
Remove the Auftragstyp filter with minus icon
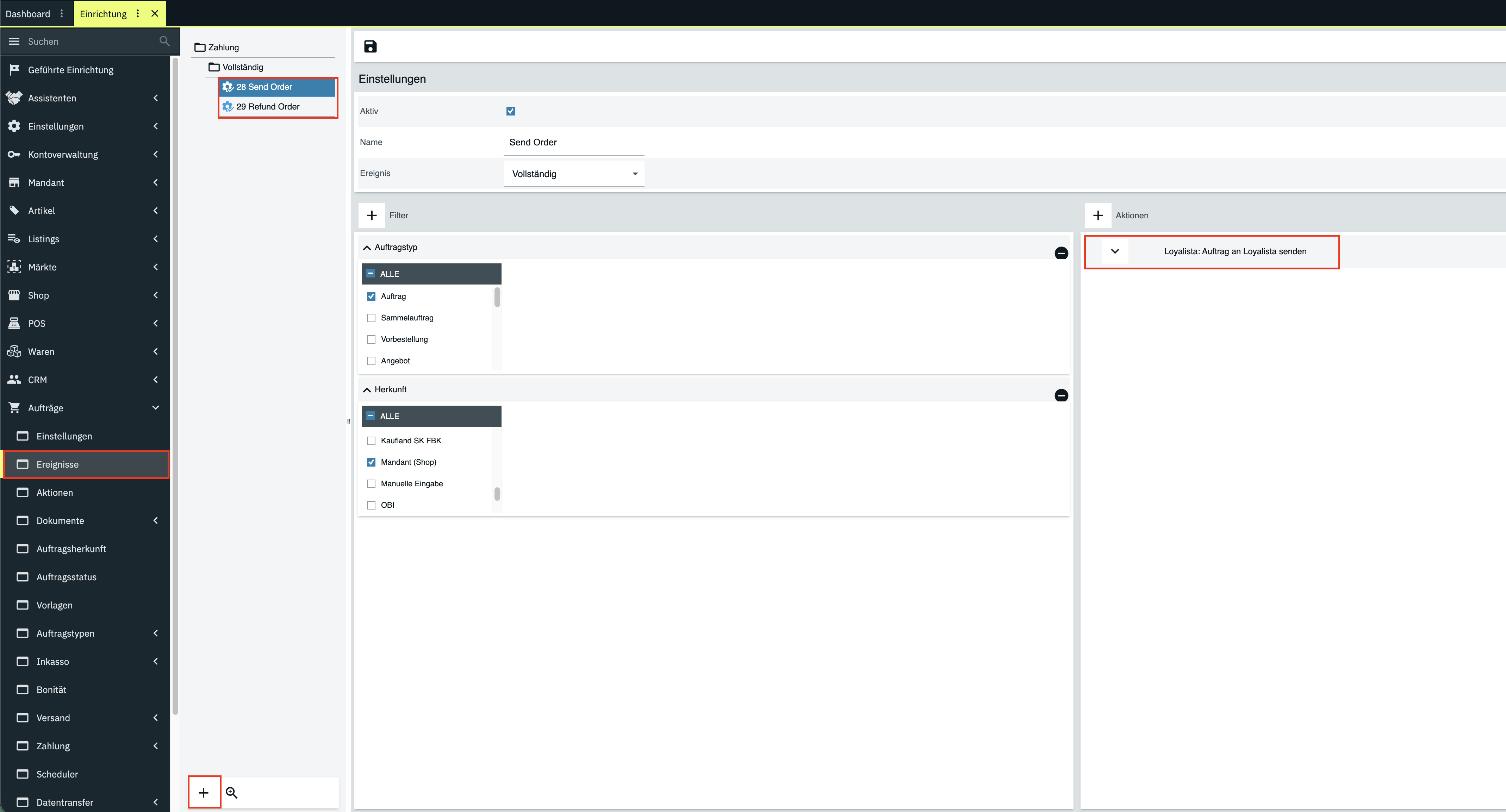click(1060, 253)
